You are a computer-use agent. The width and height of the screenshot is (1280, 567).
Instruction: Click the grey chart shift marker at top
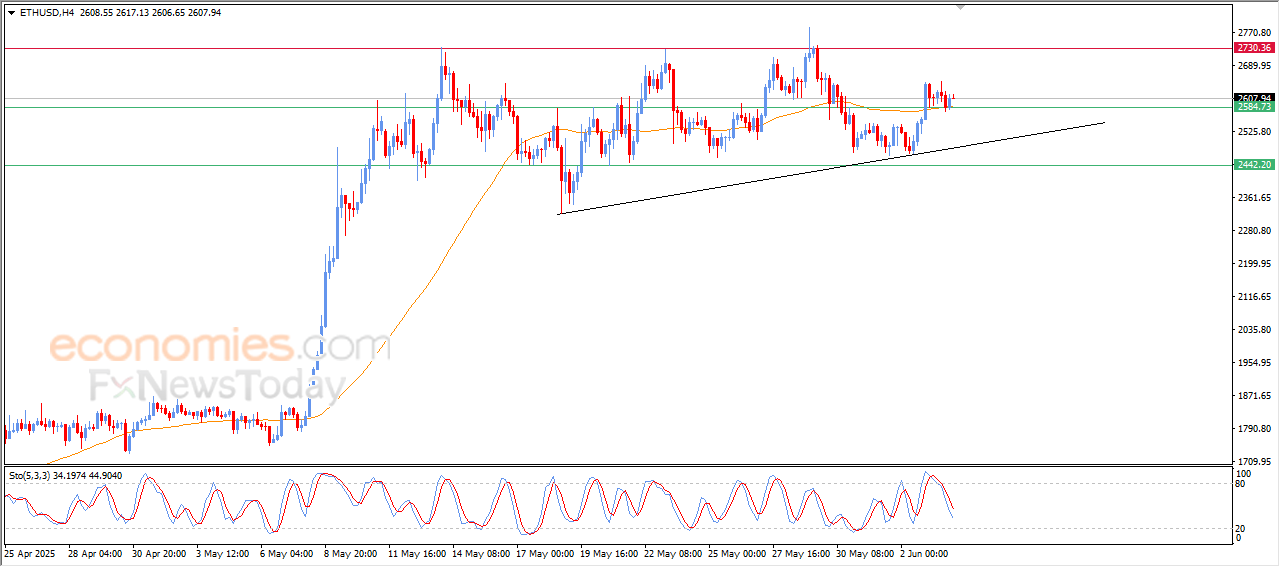pyautogui.click(x=961, y=7)
